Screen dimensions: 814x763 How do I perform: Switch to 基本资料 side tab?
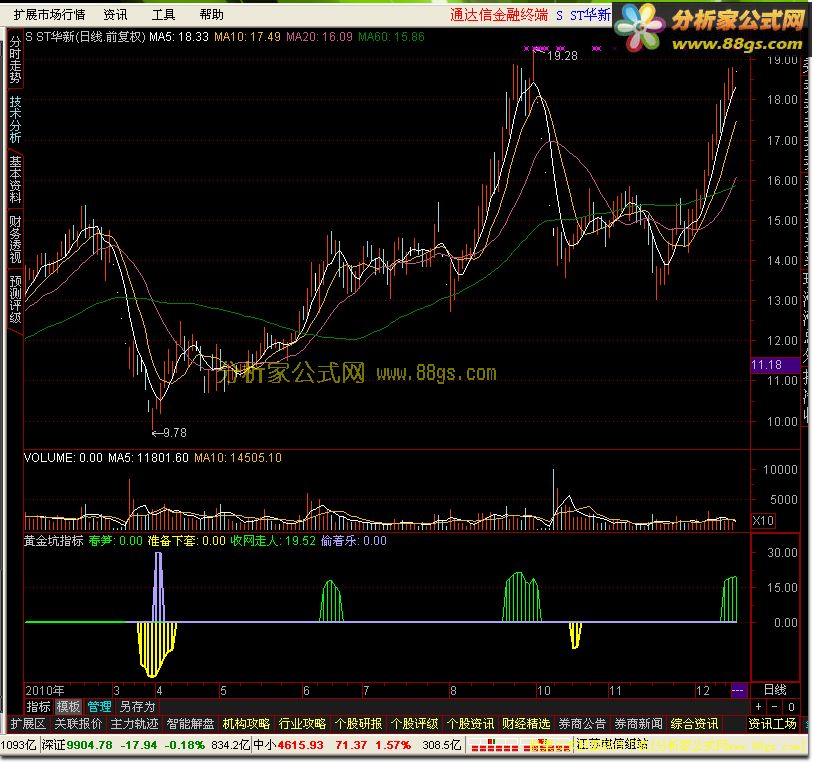[15, 179]
